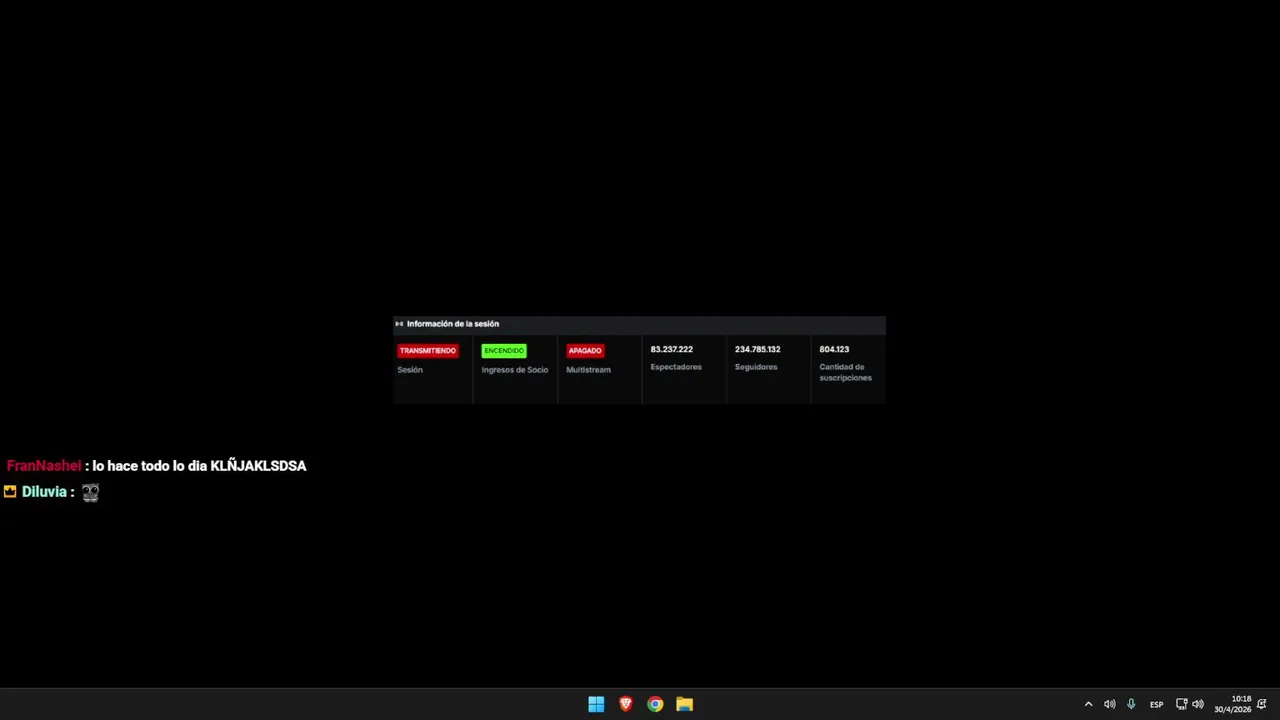Click the red APAGADO Multistream badge
1280x720 pixels.
click(585, 351)
